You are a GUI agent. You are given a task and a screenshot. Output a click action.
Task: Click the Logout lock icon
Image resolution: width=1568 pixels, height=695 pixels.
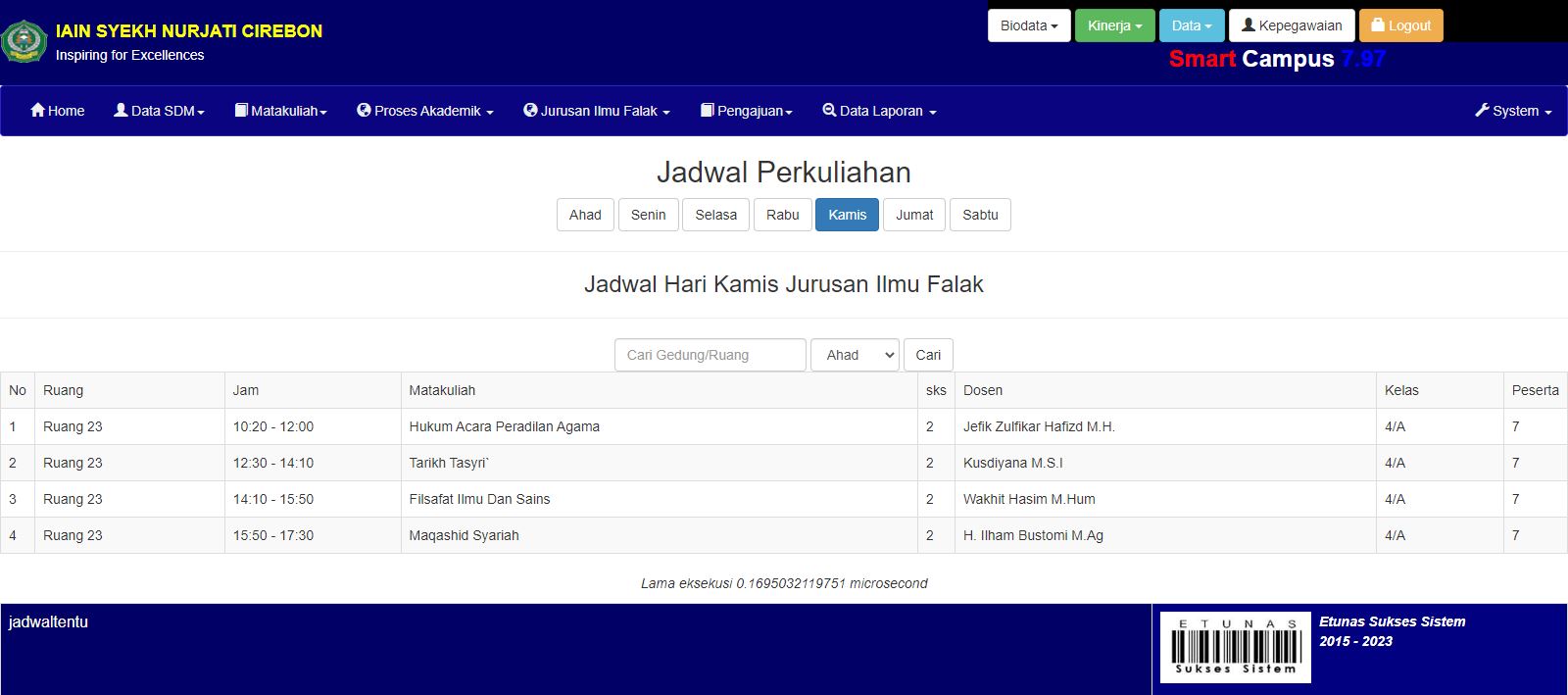coord(1378,25)
